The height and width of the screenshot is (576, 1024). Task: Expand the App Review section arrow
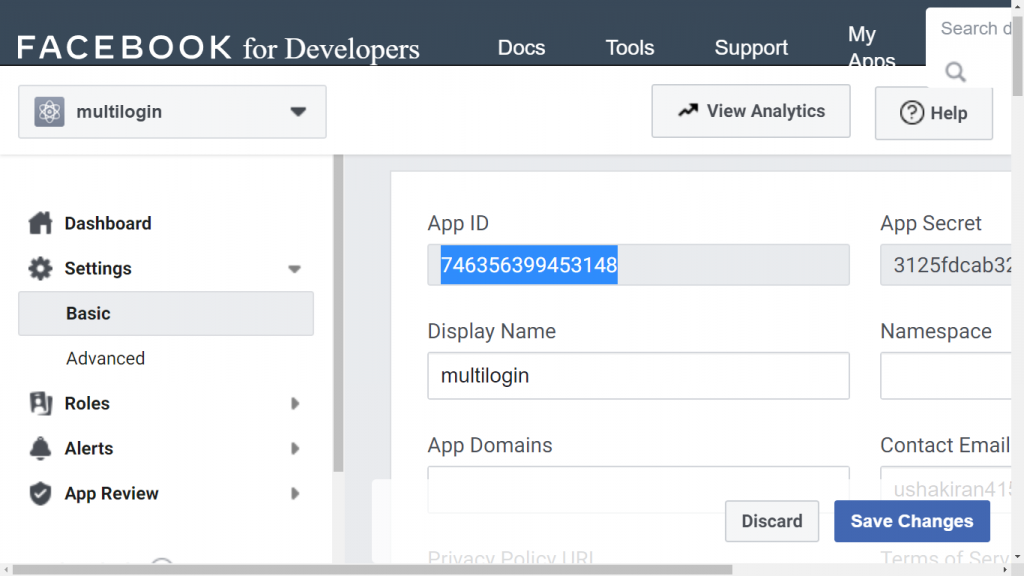295,494
